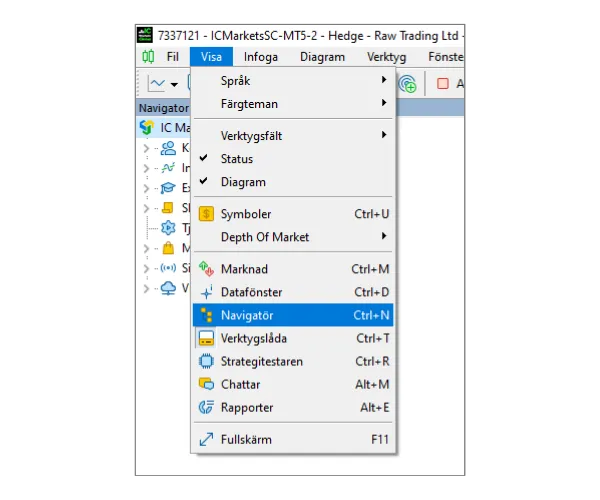
Task: Switch to Fullskärm mode
Action: [246, 439]
